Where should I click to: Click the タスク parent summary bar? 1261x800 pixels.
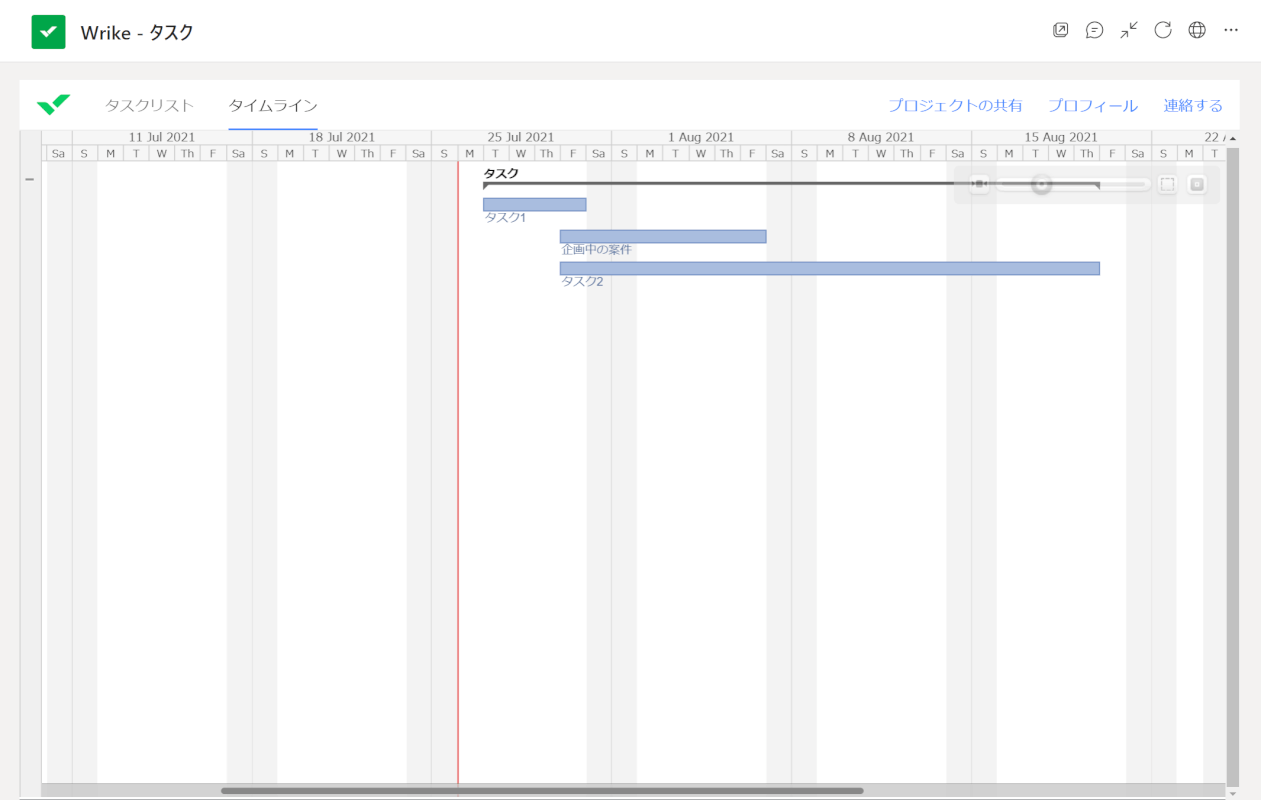(x=791, y=184)
